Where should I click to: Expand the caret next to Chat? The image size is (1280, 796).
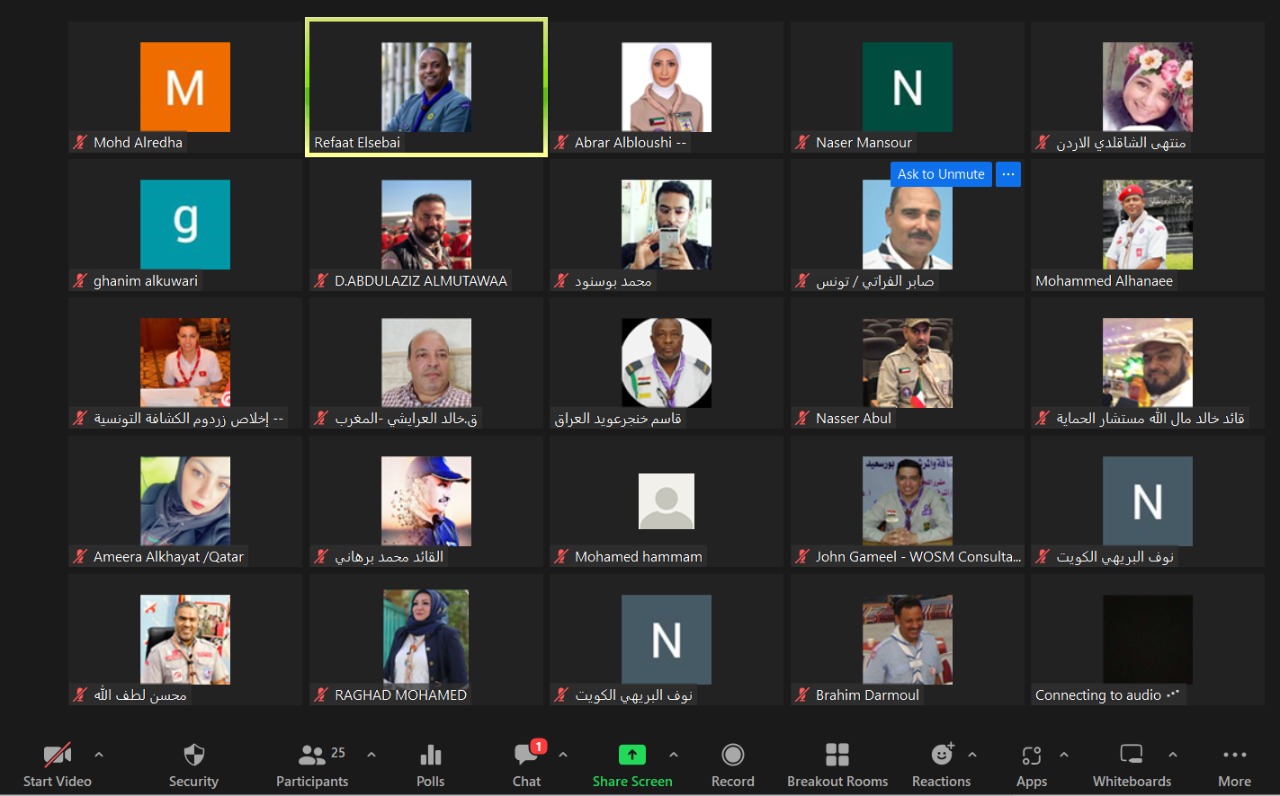(563, 755)
